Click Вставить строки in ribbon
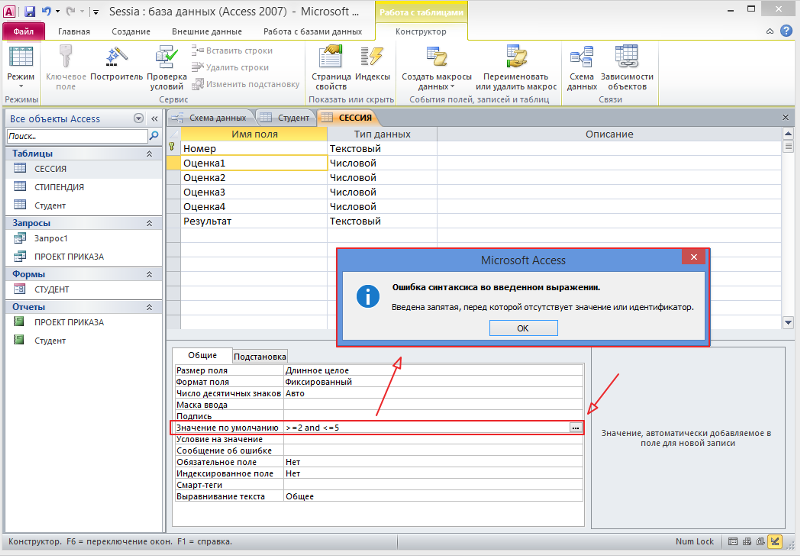Viewport: 800px width, 556px height. click(233, 50)
